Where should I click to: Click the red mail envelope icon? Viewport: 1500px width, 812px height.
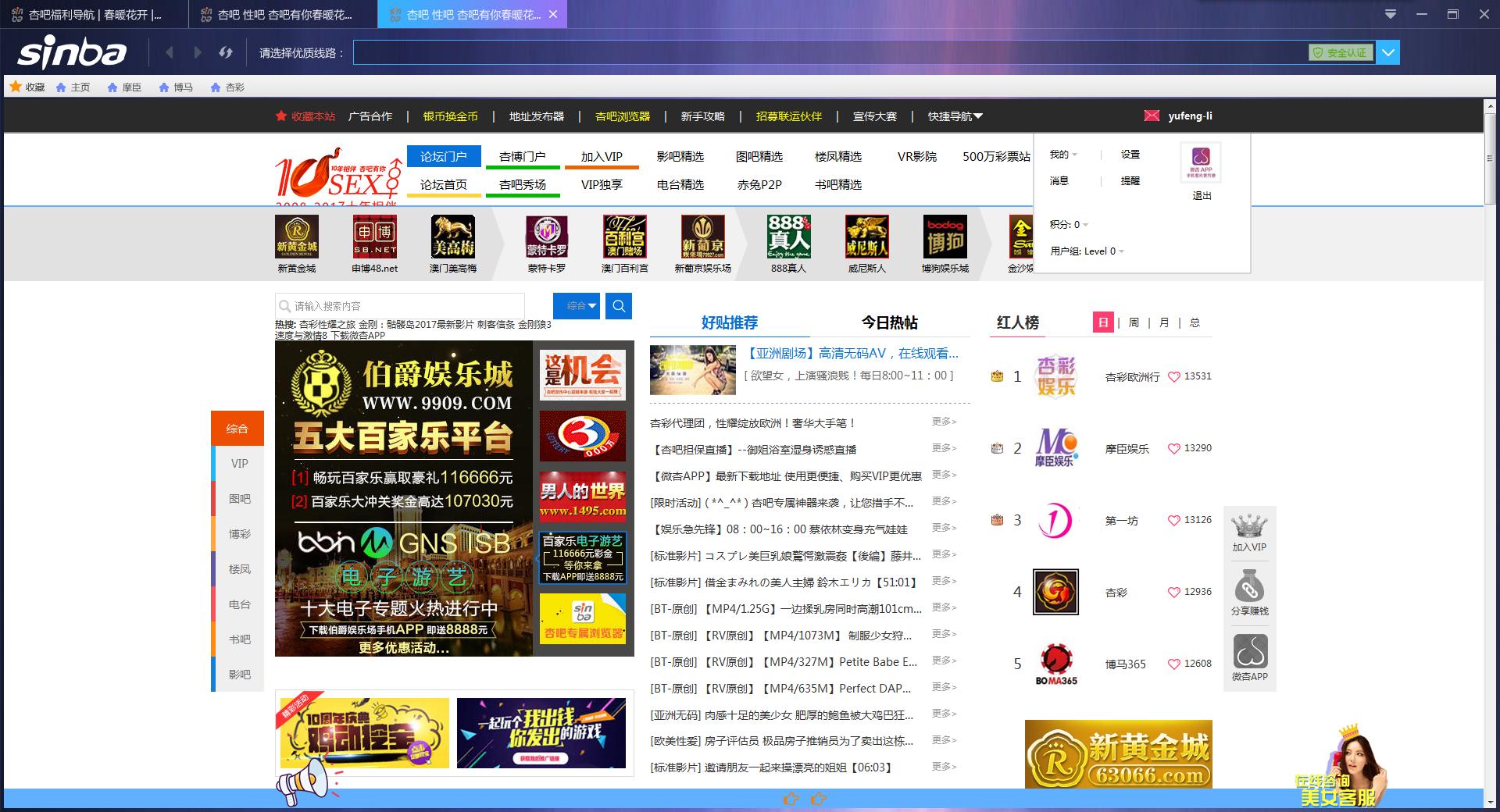1152,116
